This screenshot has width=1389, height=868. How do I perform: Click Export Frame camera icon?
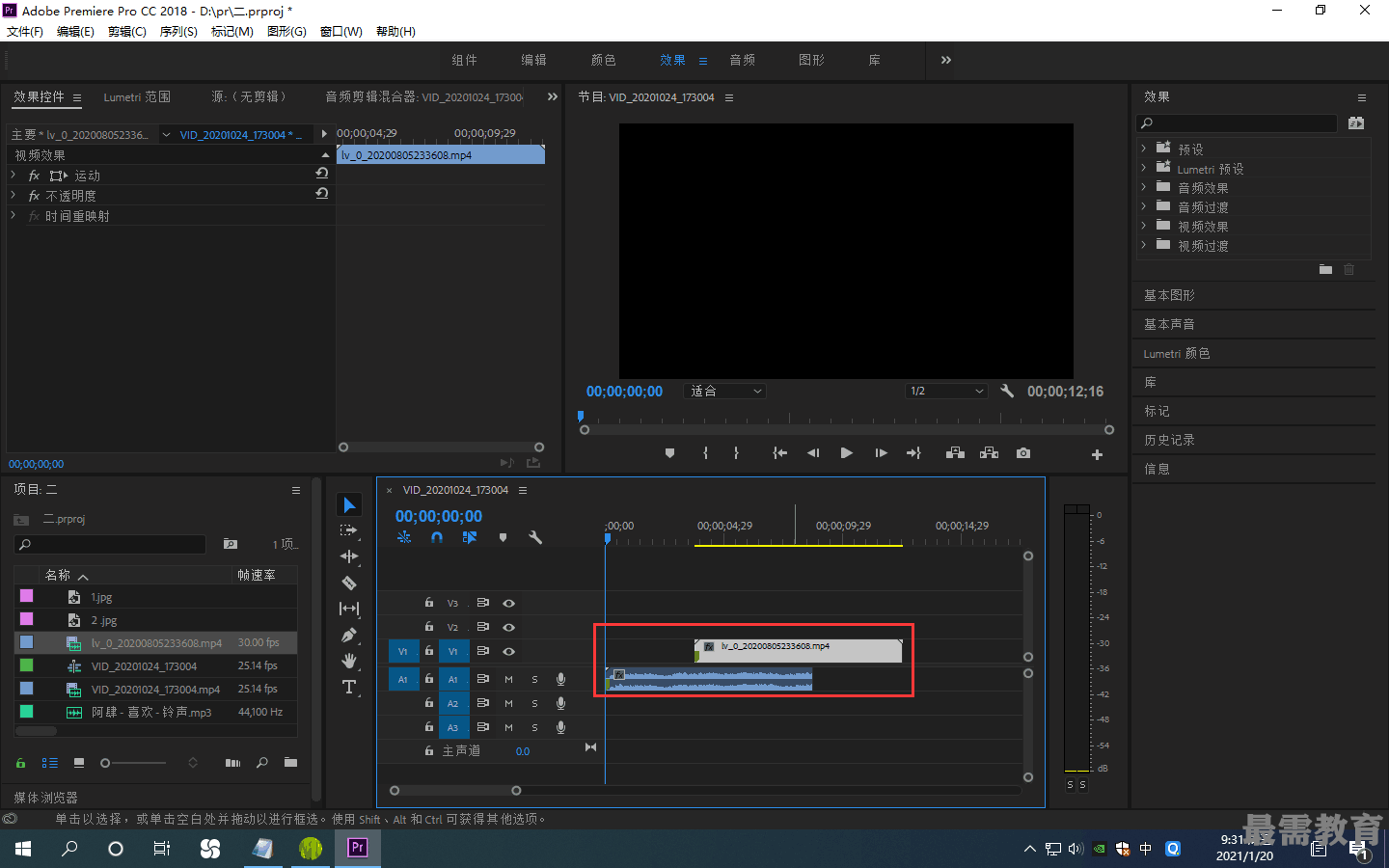point(1023,453)
